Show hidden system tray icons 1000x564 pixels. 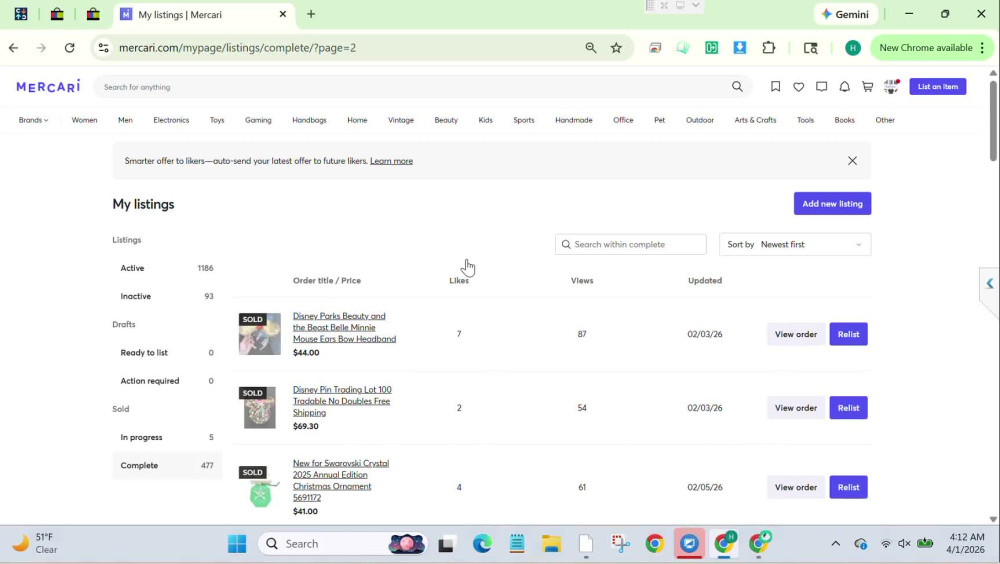[835, 544]
